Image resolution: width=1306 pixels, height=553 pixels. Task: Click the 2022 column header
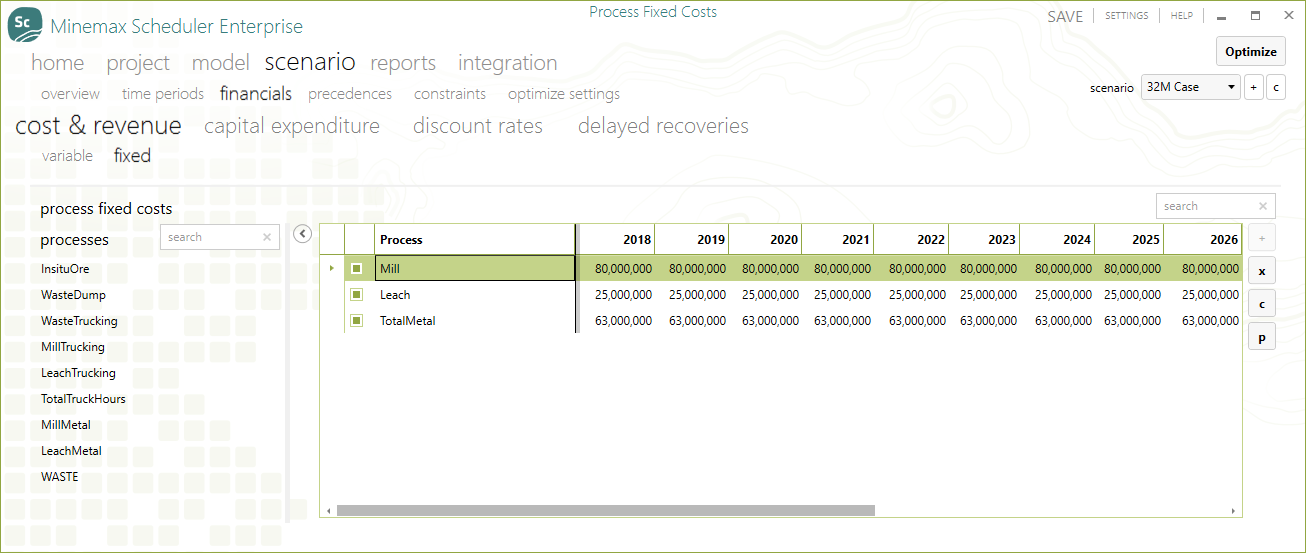pyautogui.click(x=912, y=239)
